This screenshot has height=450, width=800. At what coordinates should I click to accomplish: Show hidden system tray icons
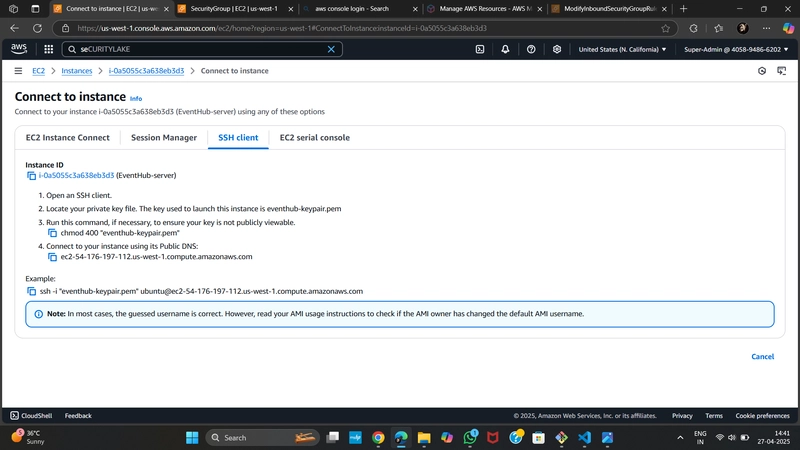[x=680, y=437]
